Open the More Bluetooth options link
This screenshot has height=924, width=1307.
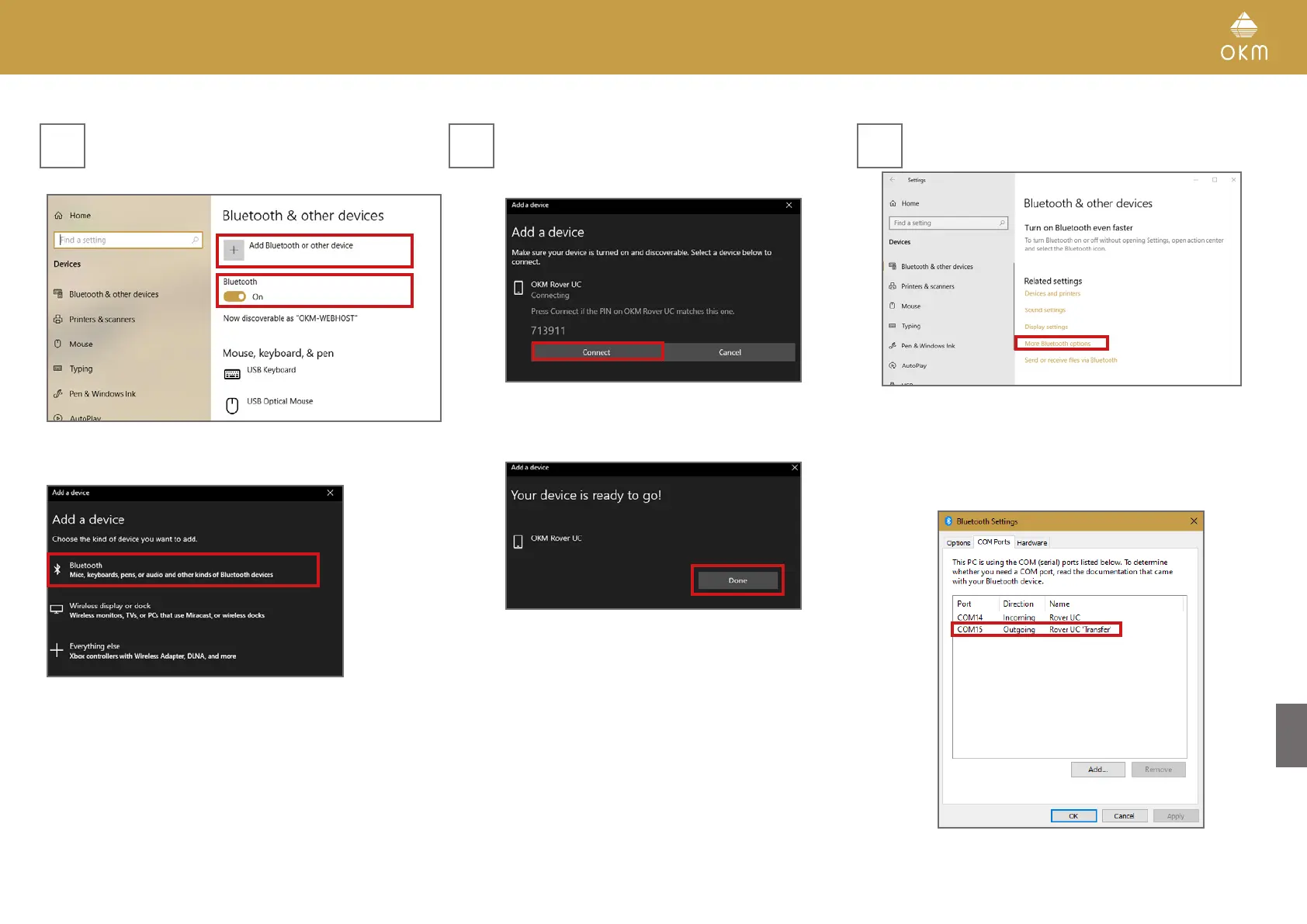pos(1057,344)
